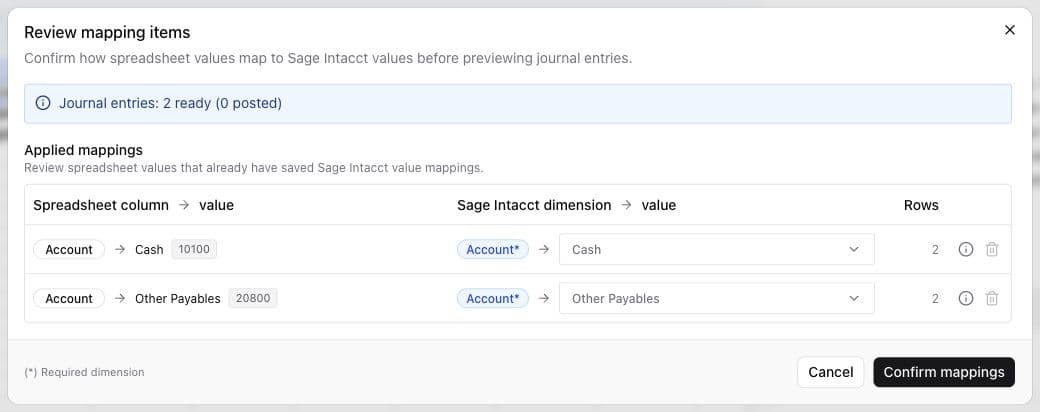Click the Account* dimension tag for Cash

coord(493,249)
